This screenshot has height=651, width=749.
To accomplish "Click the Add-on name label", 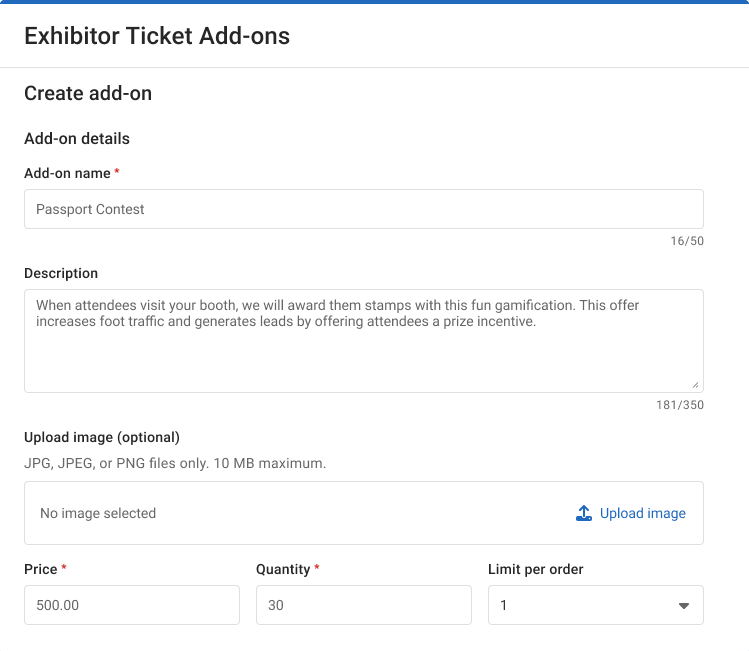I will [67, 173].
